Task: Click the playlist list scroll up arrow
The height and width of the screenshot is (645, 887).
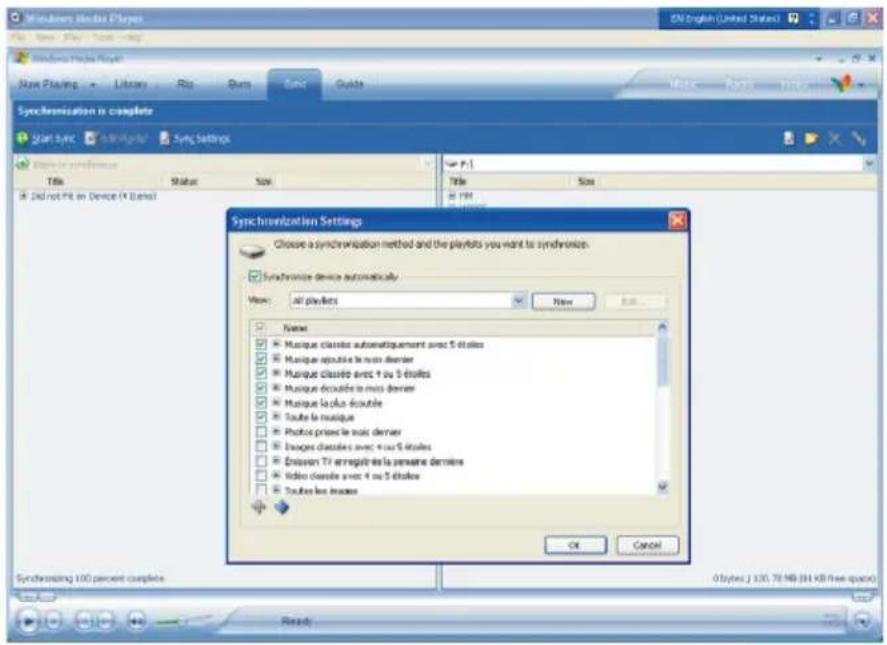Action: pyautogui.click(x=662, y=327)
